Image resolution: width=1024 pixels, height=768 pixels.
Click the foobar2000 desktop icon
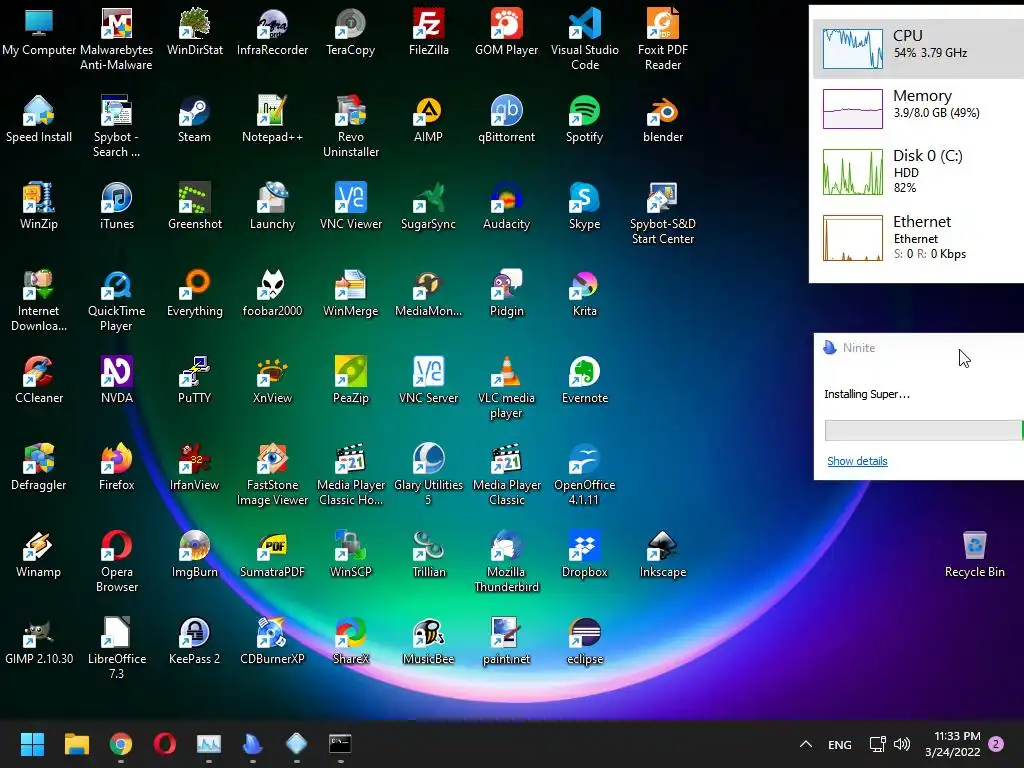point(272,293)
